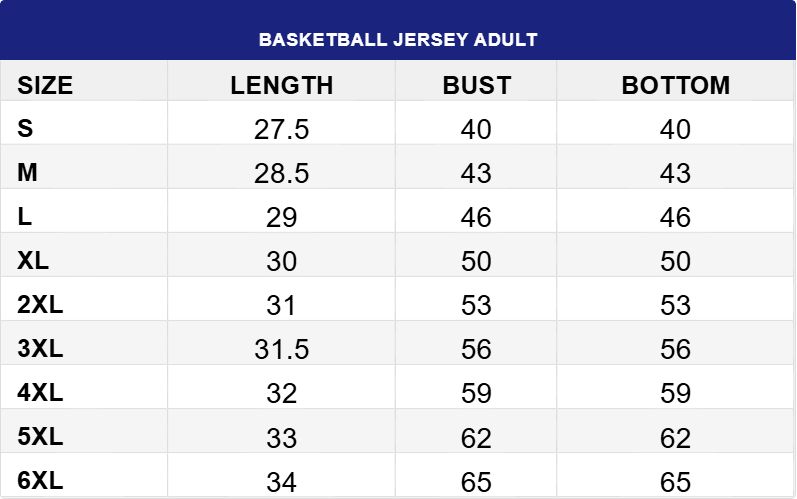This screenshot has height=499, width=797.
Task: Click the 27.5 length value
Action: pos(282,130)
